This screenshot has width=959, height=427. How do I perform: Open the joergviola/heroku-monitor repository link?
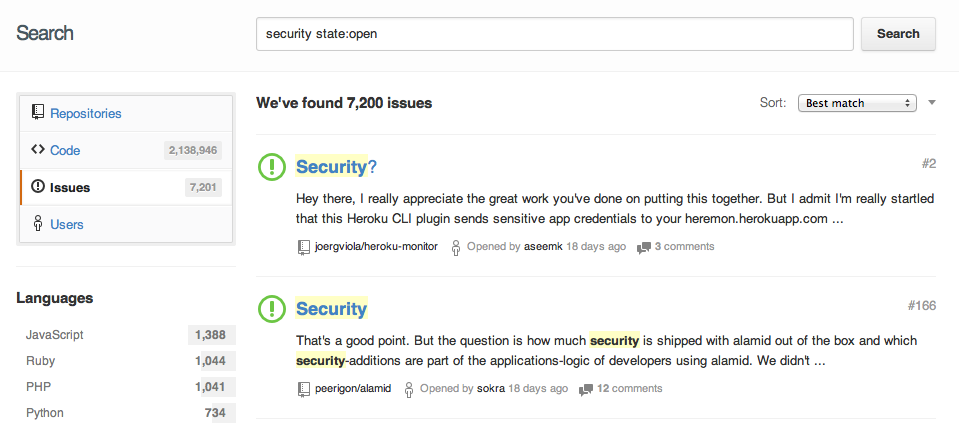point(375,247)
